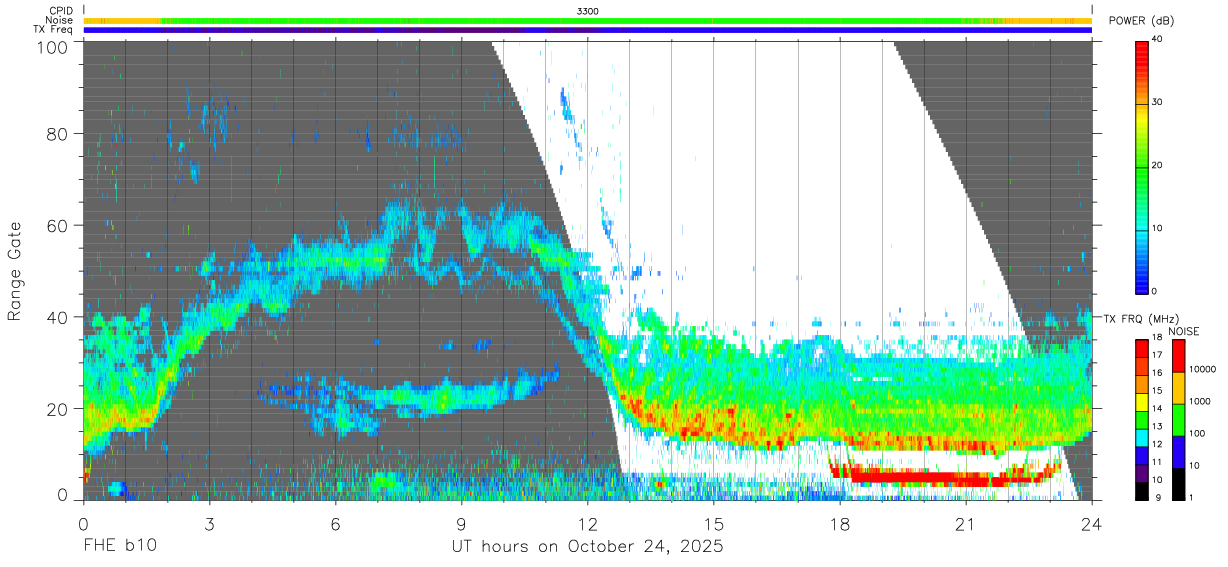1228x567 pixels.
Task: Click the 10 tick on the POWER colorbar
Action: (x=1157, y=228)
